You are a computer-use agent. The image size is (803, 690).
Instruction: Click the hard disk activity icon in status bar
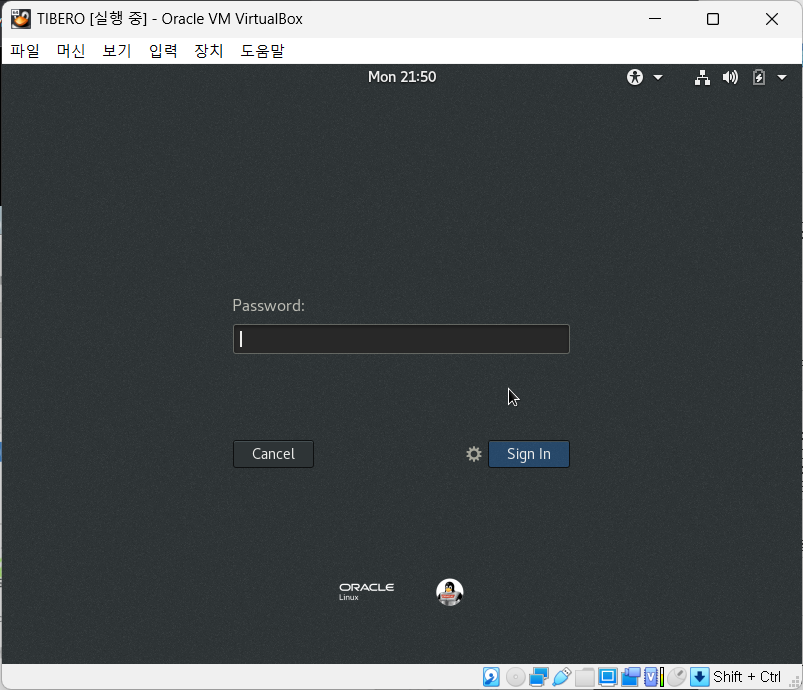point(491,677)
